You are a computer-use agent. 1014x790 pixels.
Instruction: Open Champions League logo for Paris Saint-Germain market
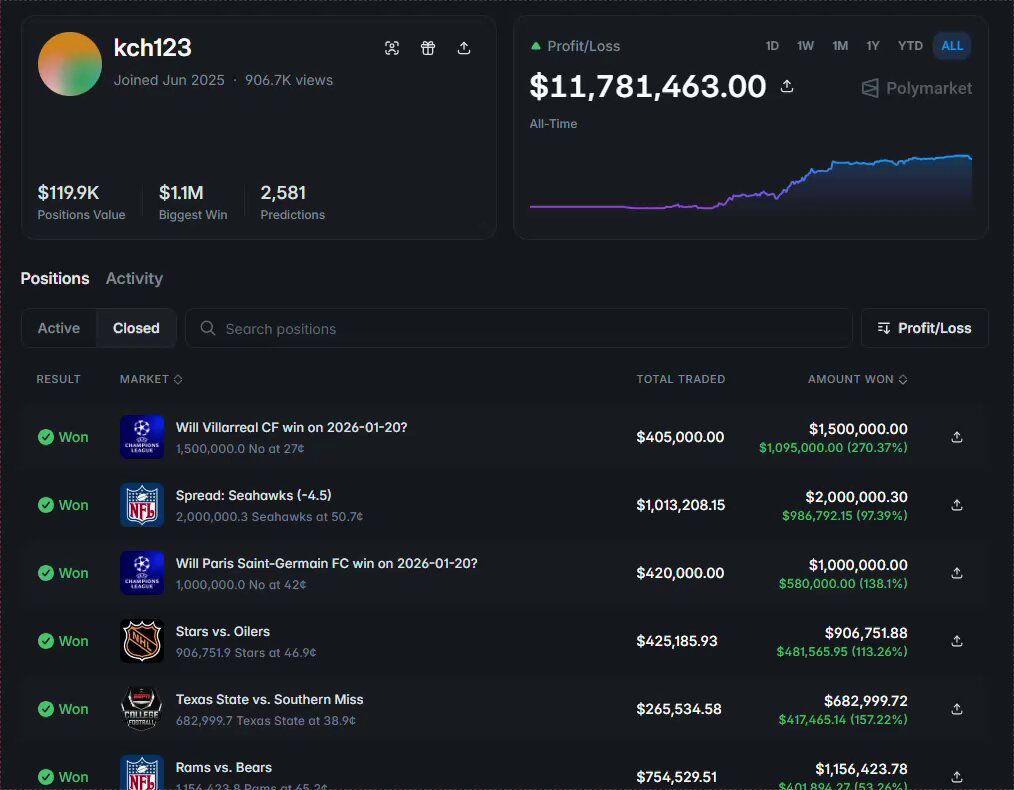click(142, 573)
